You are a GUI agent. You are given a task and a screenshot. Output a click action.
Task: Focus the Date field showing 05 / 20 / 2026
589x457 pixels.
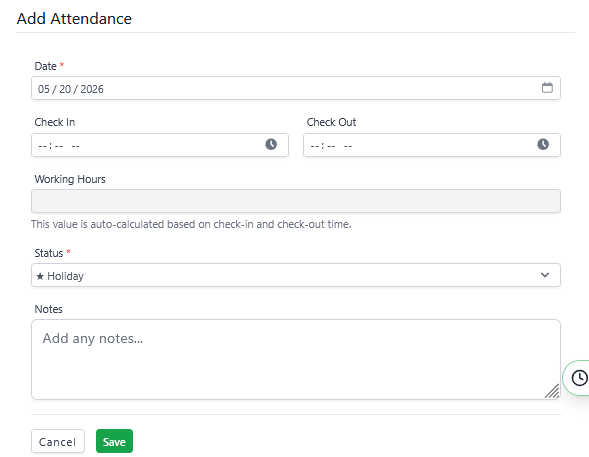pyautogui.click(x=296, y=88)
